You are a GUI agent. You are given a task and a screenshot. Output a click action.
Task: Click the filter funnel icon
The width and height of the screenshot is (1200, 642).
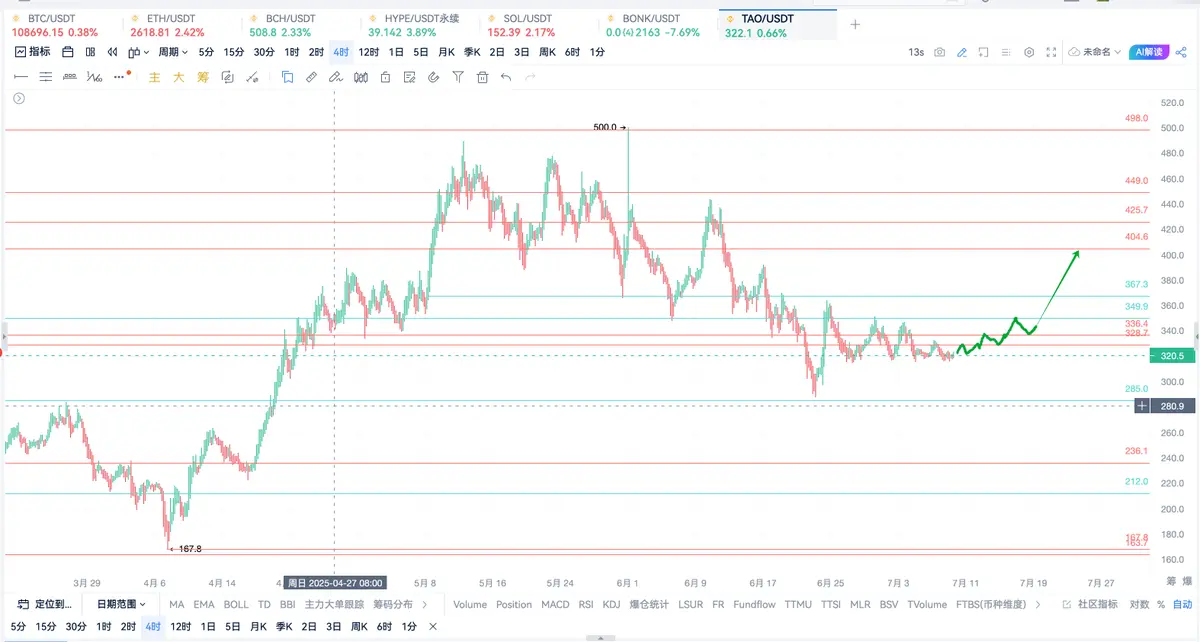458,76
